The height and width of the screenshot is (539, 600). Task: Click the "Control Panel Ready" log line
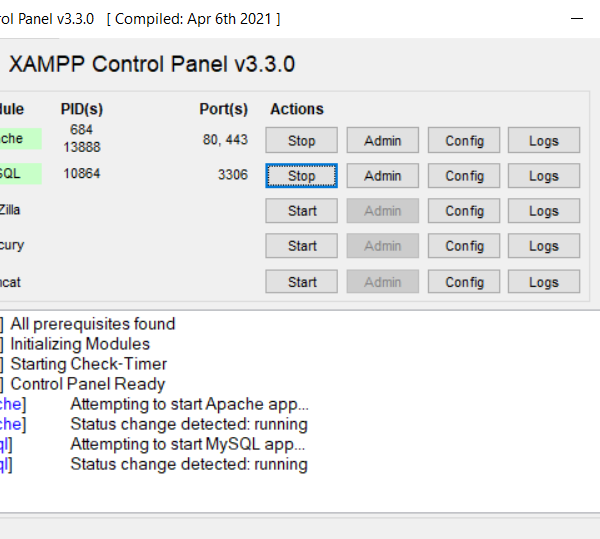(x=88, y=384)
